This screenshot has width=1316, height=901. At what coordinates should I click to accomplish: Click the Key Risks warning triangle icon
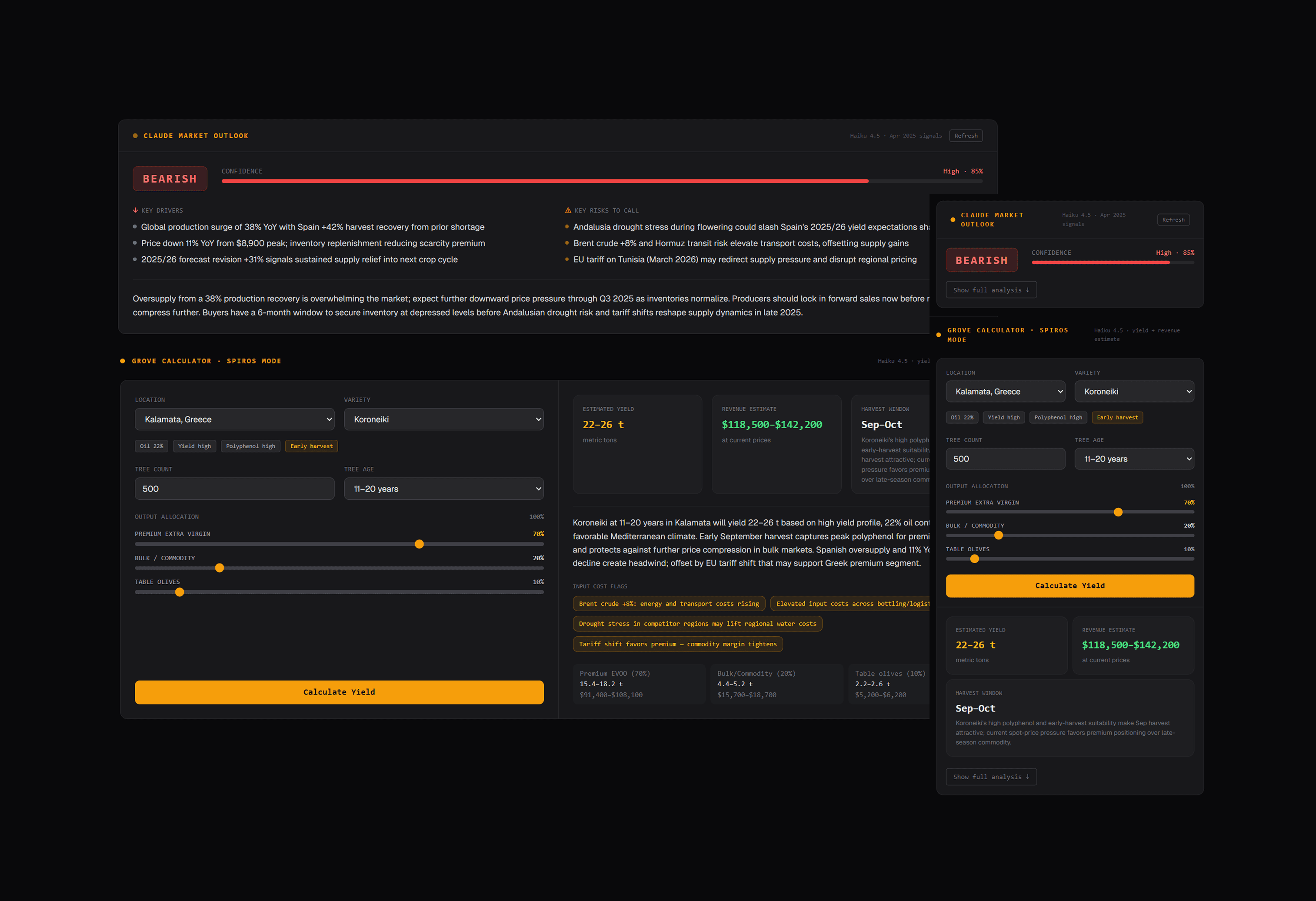point(568,210)
